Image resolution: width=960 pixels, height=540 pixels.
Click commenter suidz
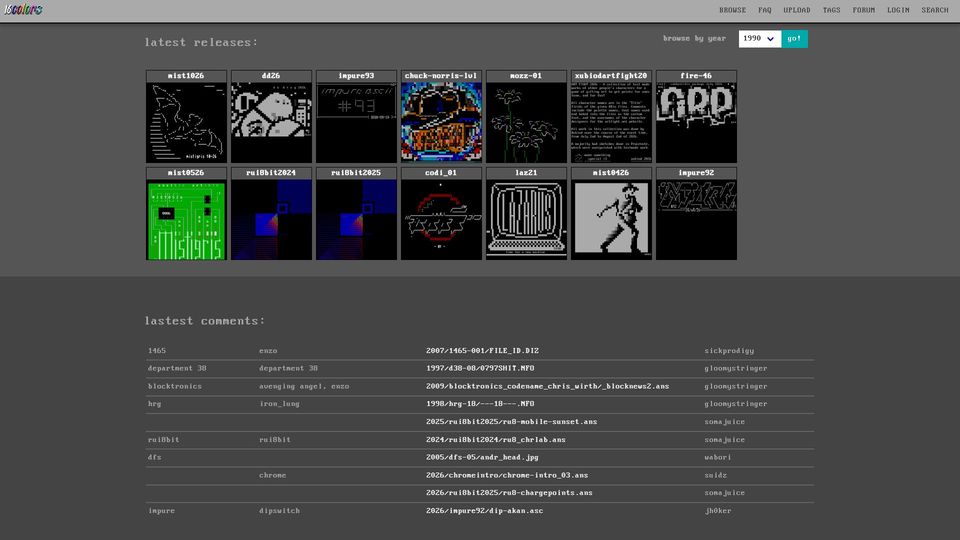(x=715, y=475)
